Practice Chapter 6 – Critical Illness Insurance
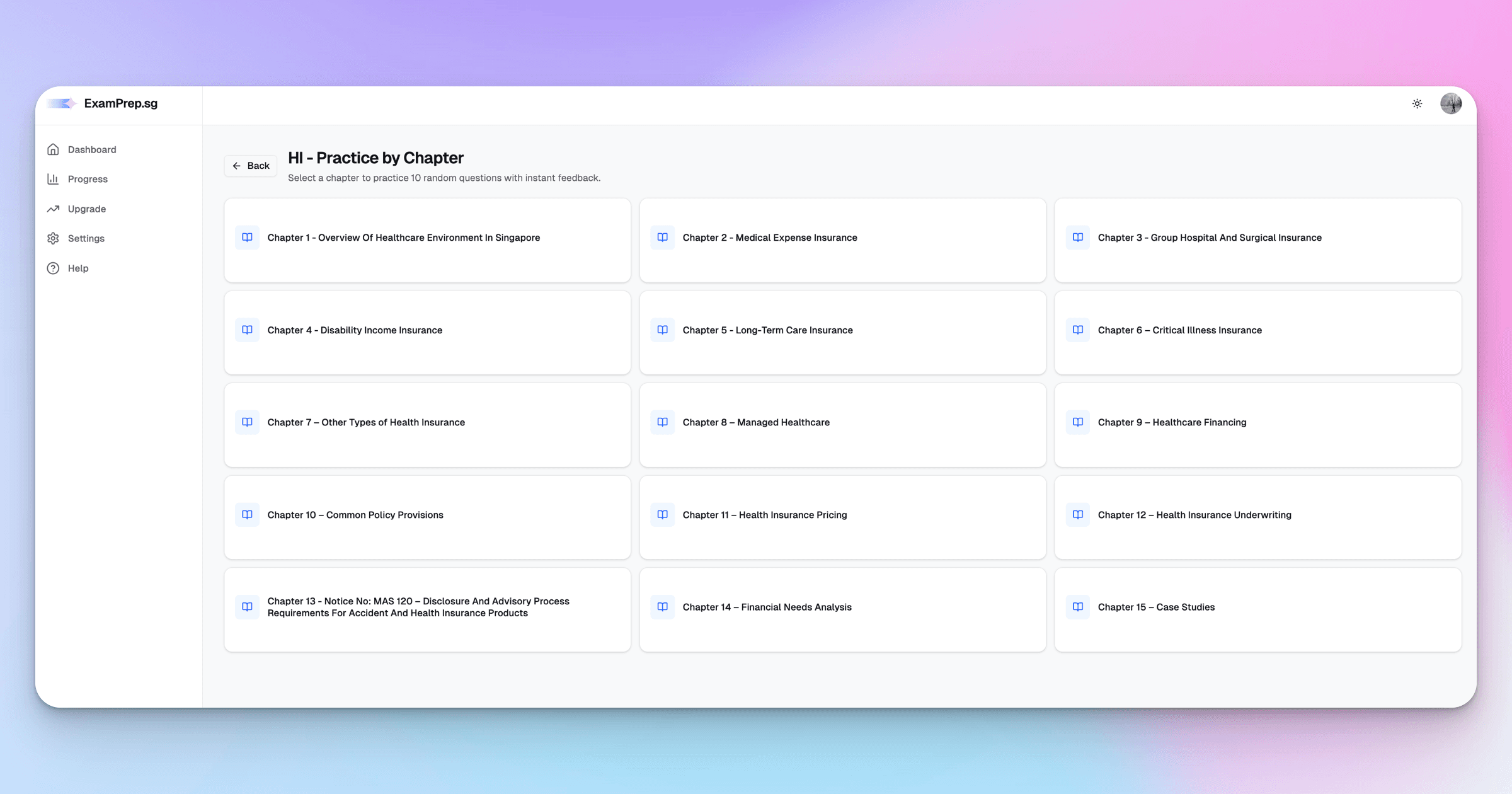Screen dimensions: 1512x794 [x=1179, y=330]
